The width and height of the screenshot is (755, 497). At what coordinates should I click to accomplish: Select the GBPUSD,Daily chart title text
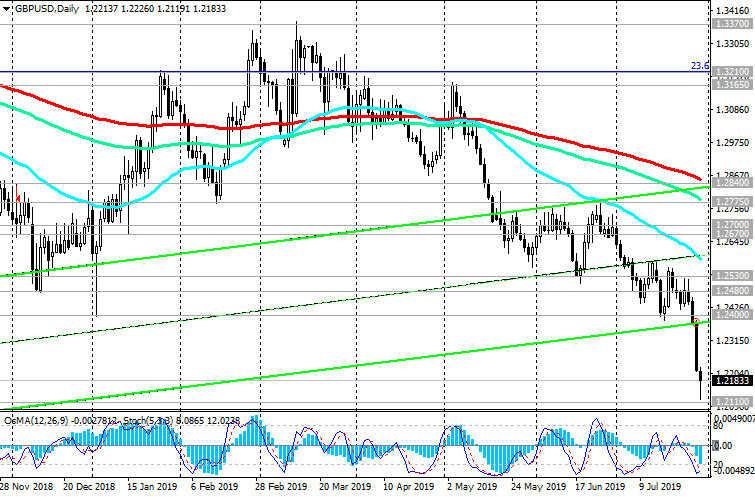click(x=47, y=9)
